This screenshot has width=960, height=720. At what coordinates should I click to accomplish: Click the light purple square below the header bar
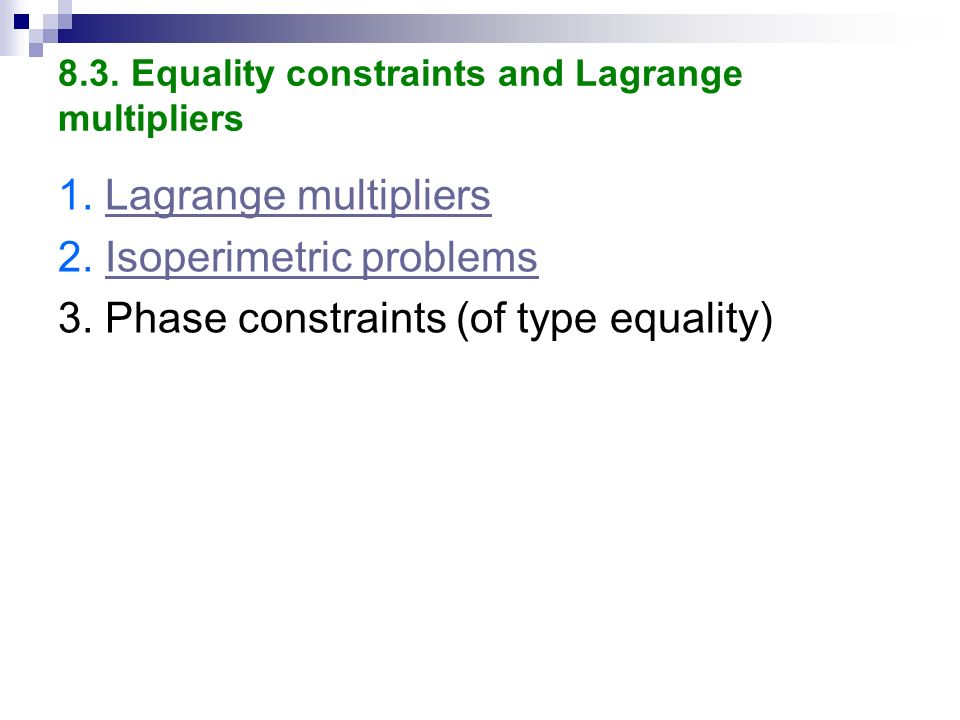[36, 50]
